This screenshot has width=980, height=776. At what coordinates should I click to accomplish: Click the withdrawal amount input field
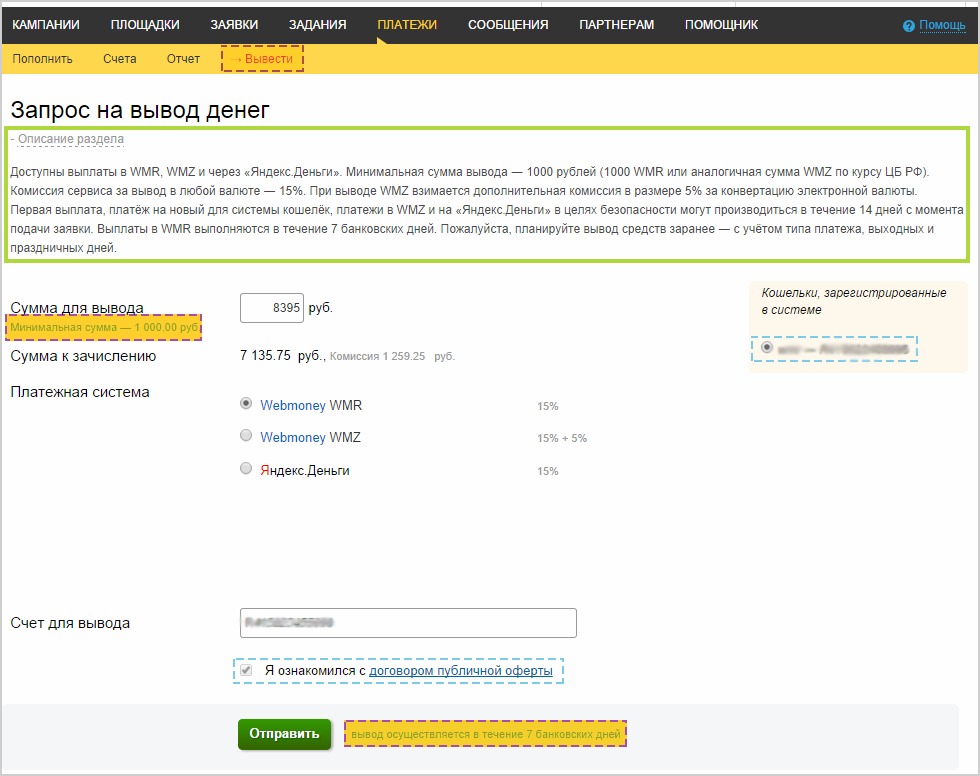click(271, 308)
